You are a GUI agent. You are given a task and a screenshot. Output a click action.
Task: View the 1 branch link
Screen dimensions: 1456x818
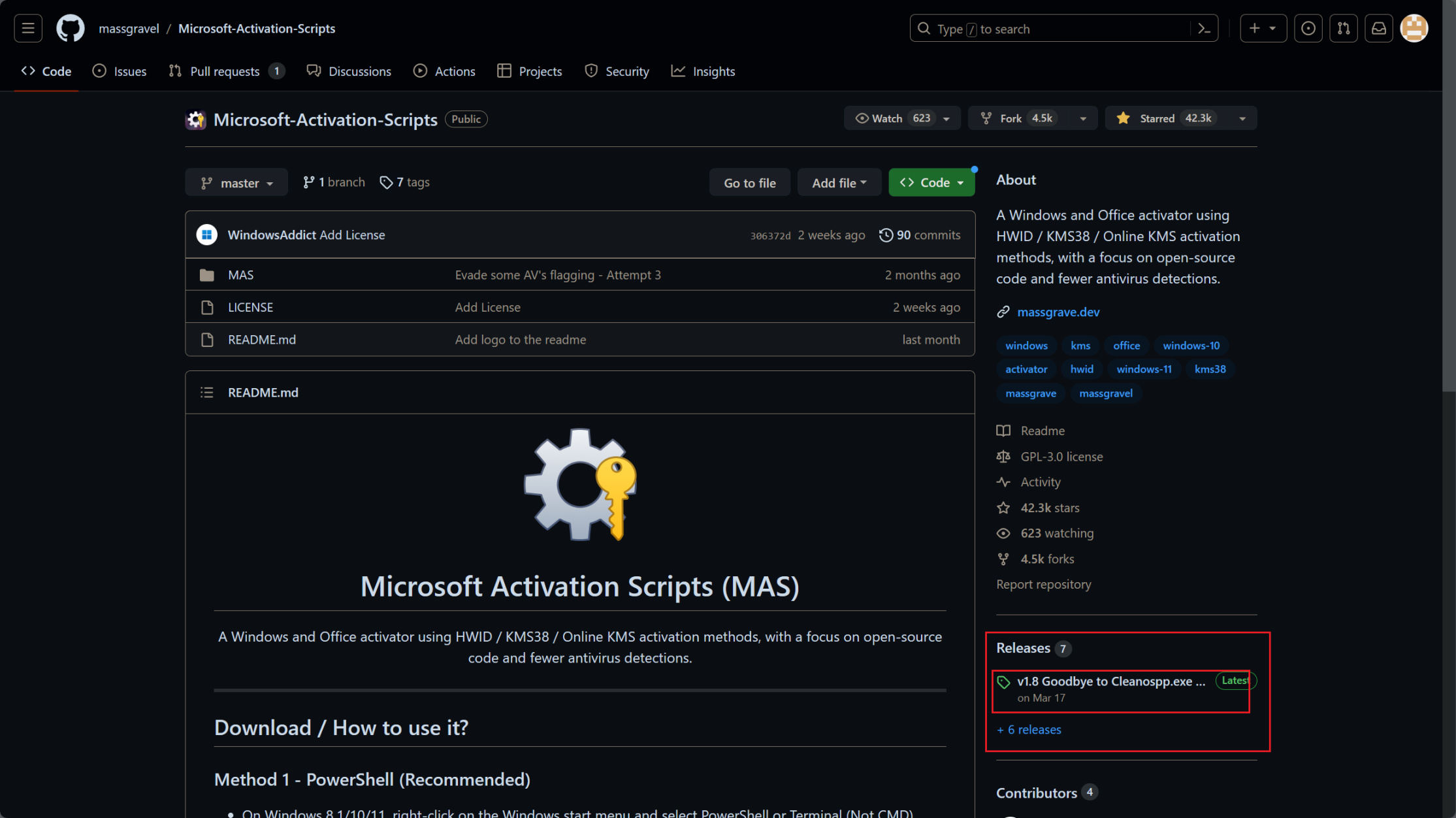pos(334,182)
